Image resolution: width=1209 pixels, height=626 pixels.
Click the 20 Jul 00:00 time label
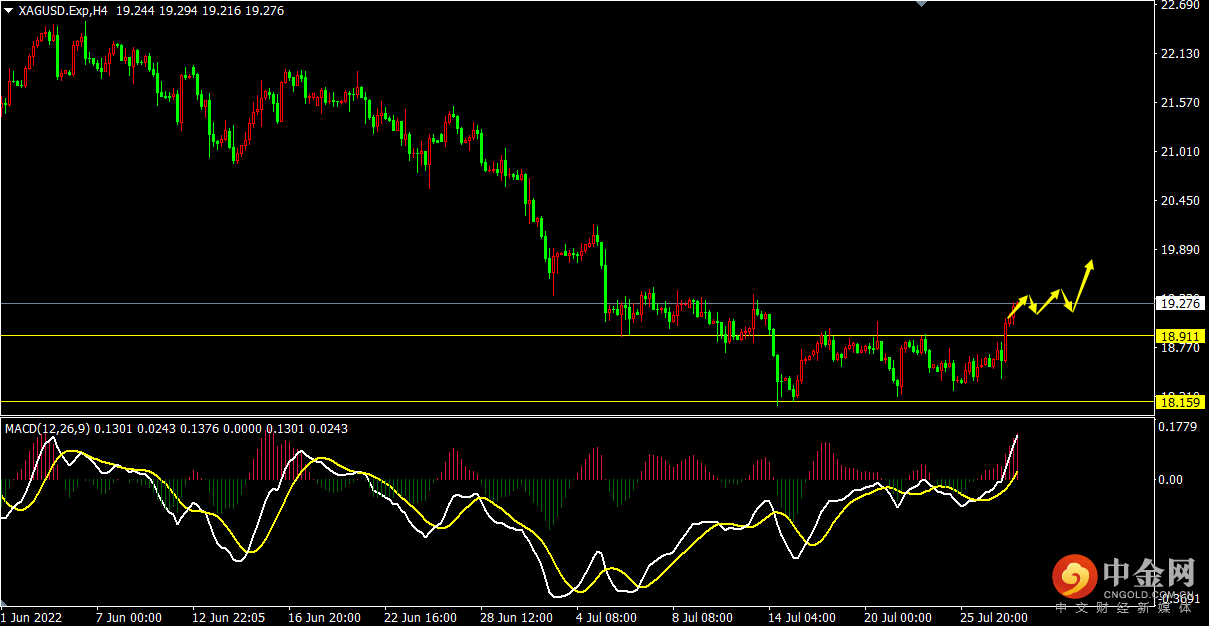click(x=899, y=618)
